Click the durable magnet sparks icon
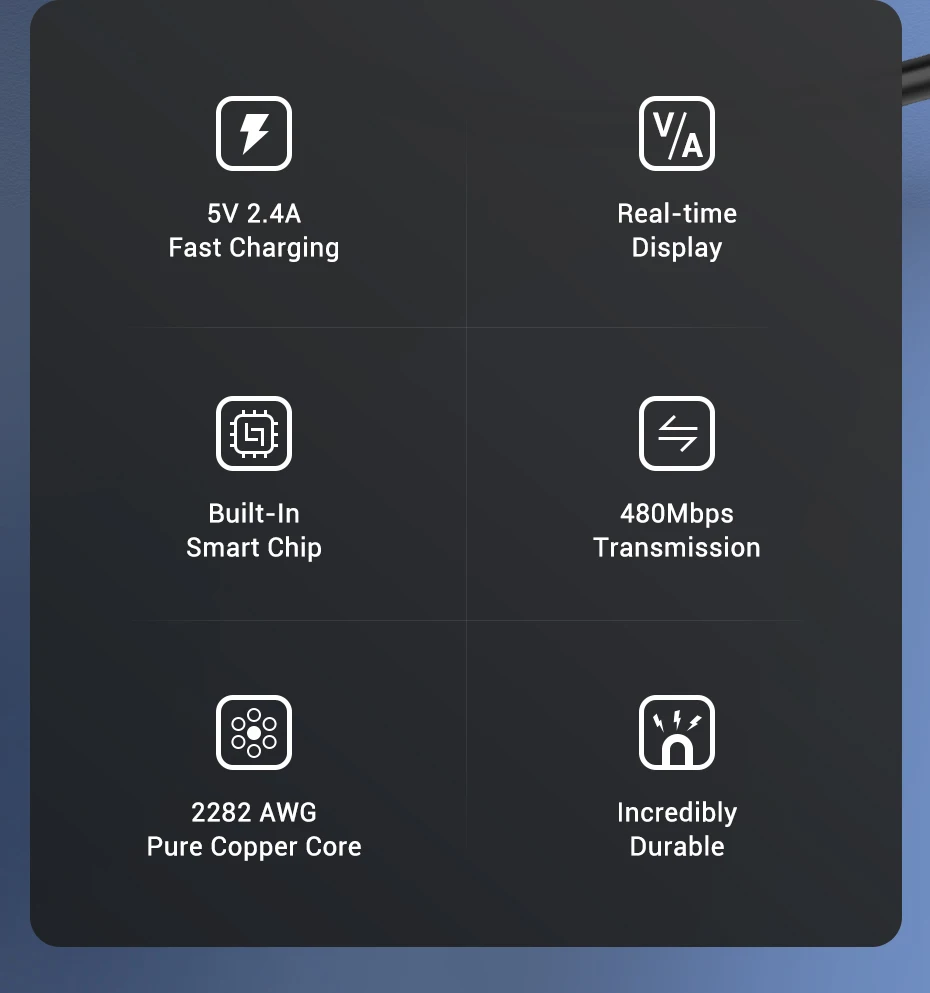The height and width of the screenshot is (993, 930). click(x=677, y=733)
